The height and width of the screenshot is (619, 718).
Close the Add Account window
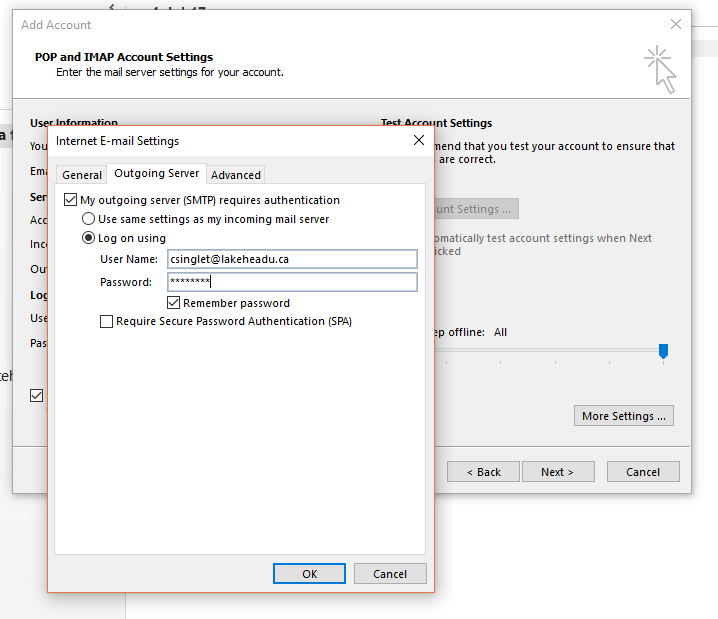675,24
